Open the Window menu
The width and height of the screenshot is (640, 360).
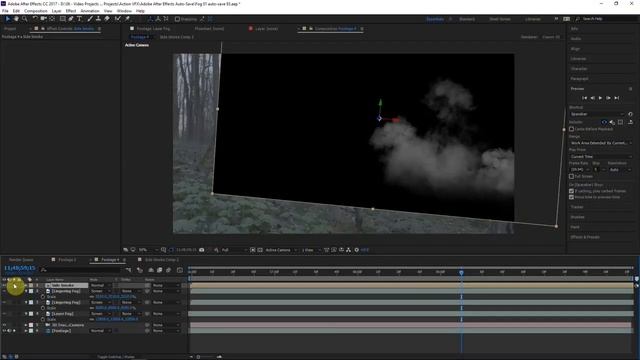coord(124,11)
